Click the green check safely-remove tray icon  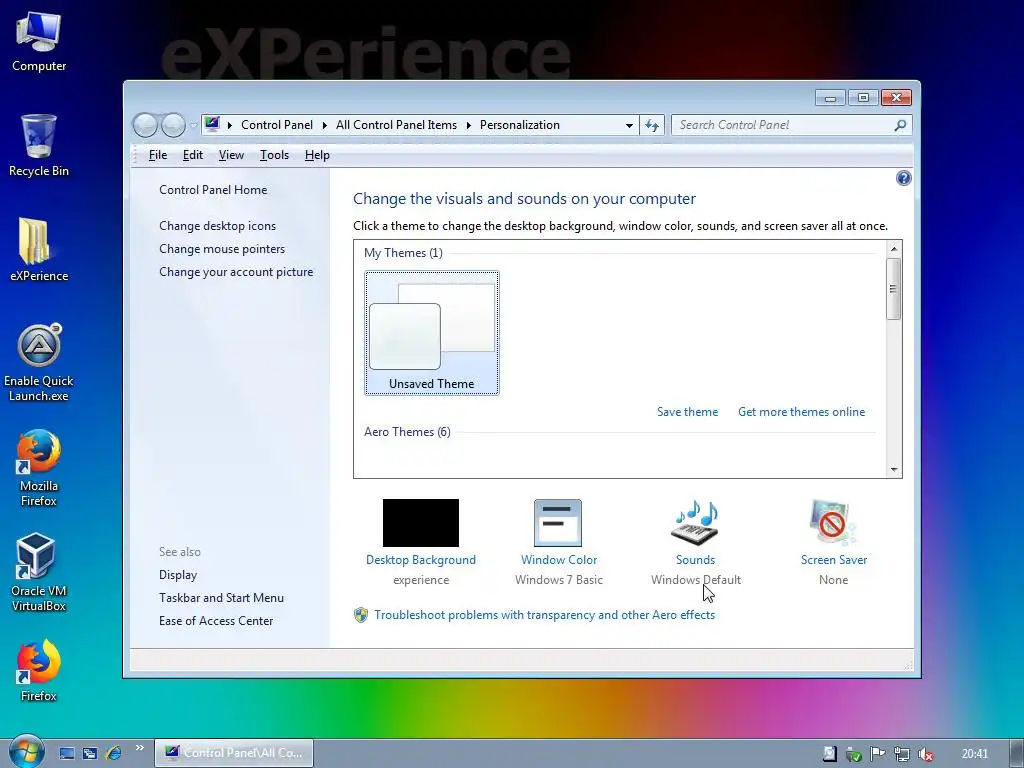(854, 754)
